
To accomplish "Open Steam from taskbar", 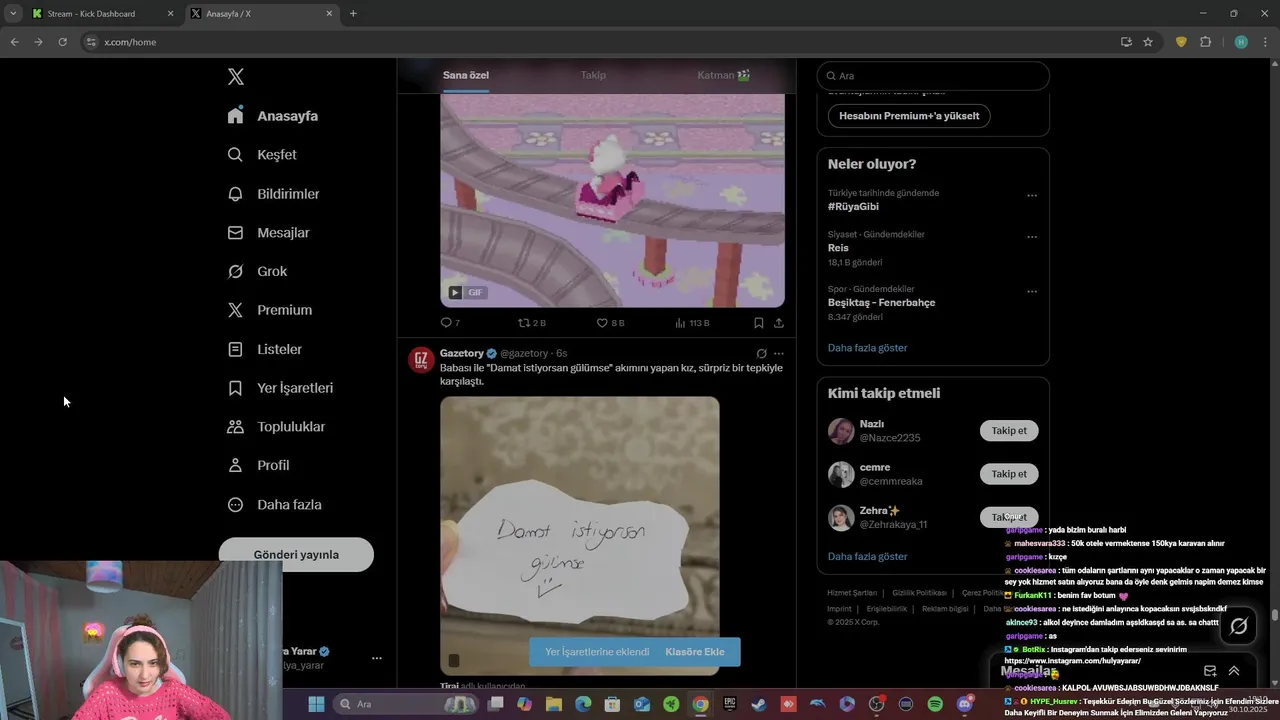I will point(759,704).
